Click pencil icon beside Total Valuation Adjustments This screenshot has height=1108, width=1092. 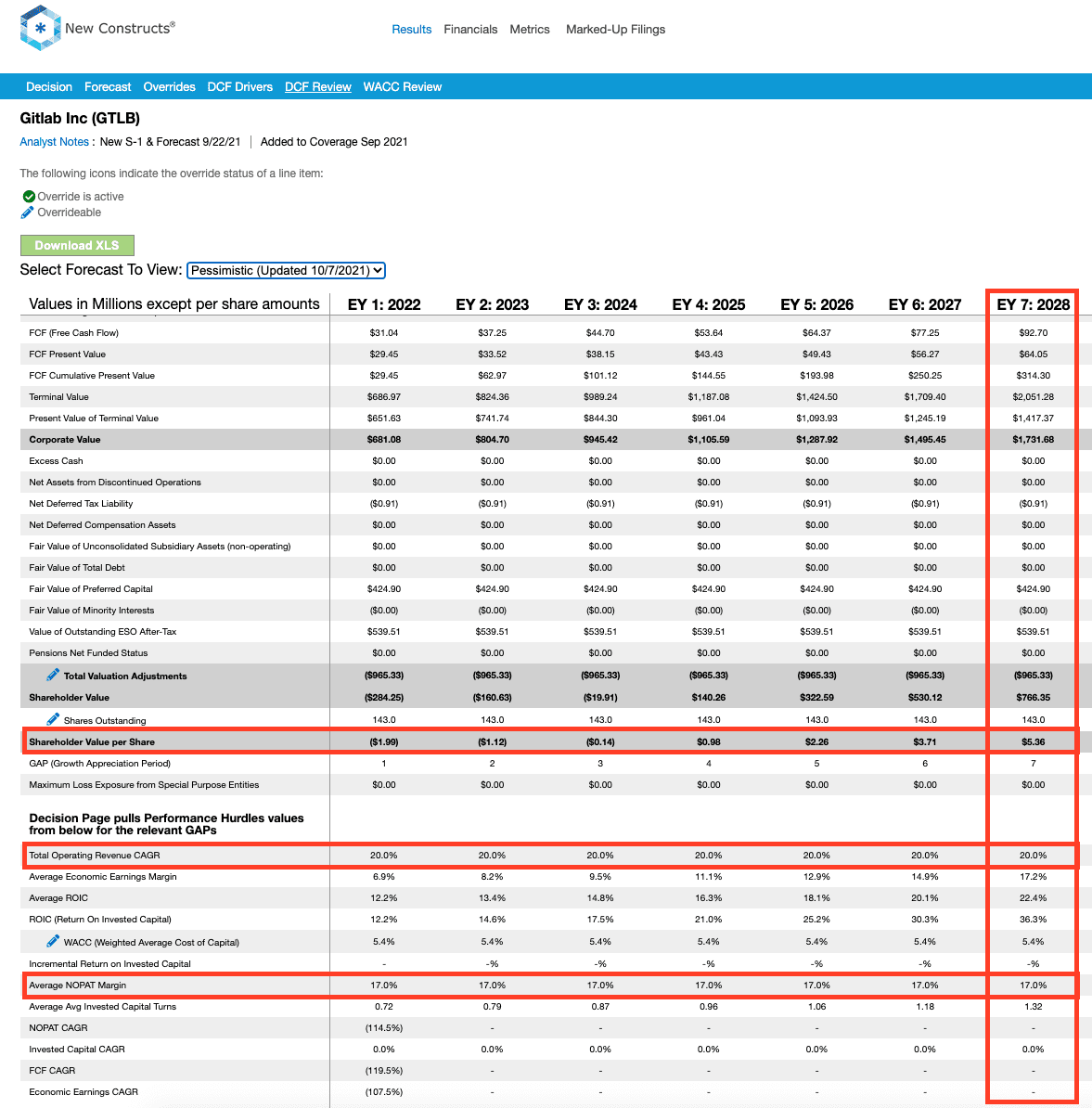click(53, 675)
